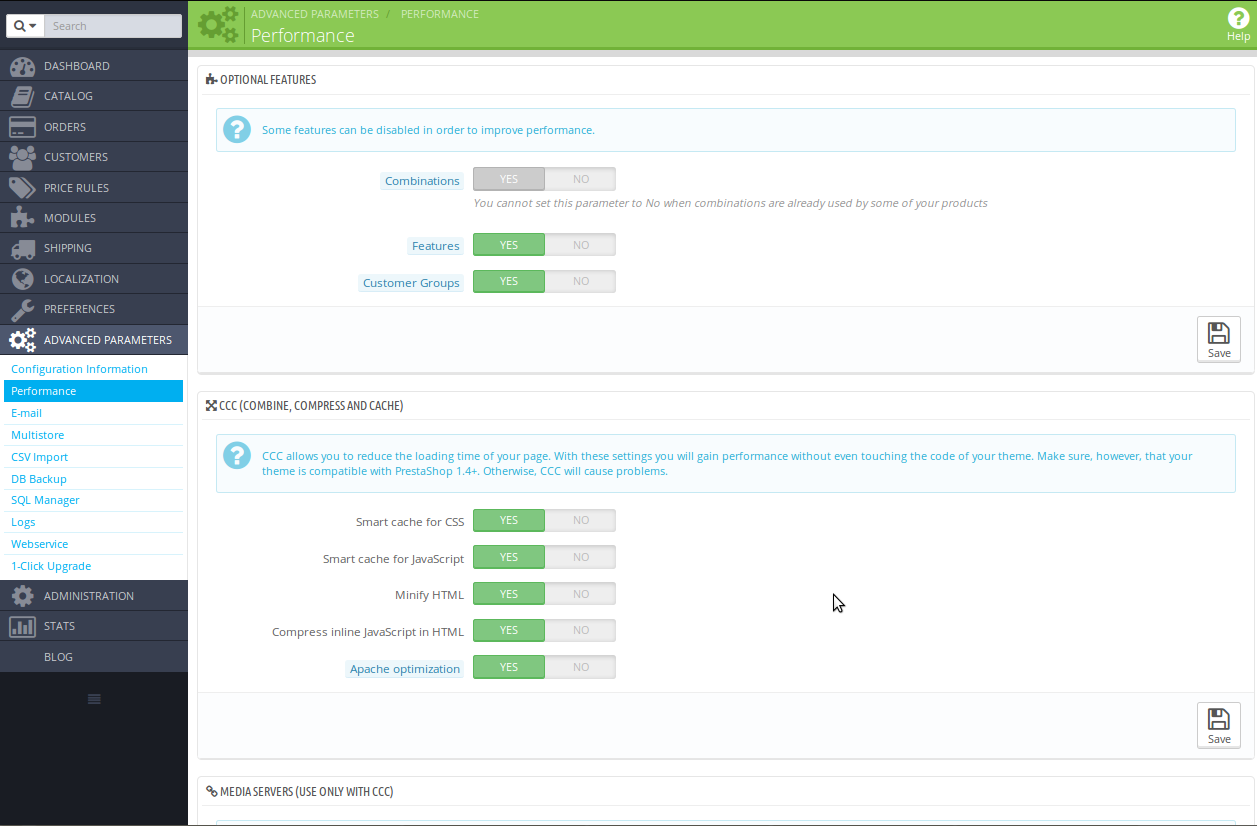This screenshot has height=826, width=1257.
Task: Set Features toggle to No
Action: (581, 245)
